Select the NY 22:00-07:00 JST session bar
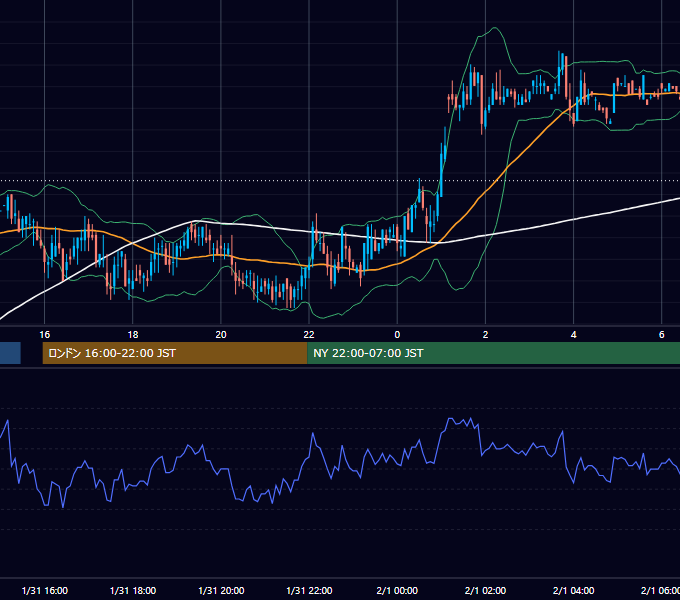680x600 pixels. (494, 353)
